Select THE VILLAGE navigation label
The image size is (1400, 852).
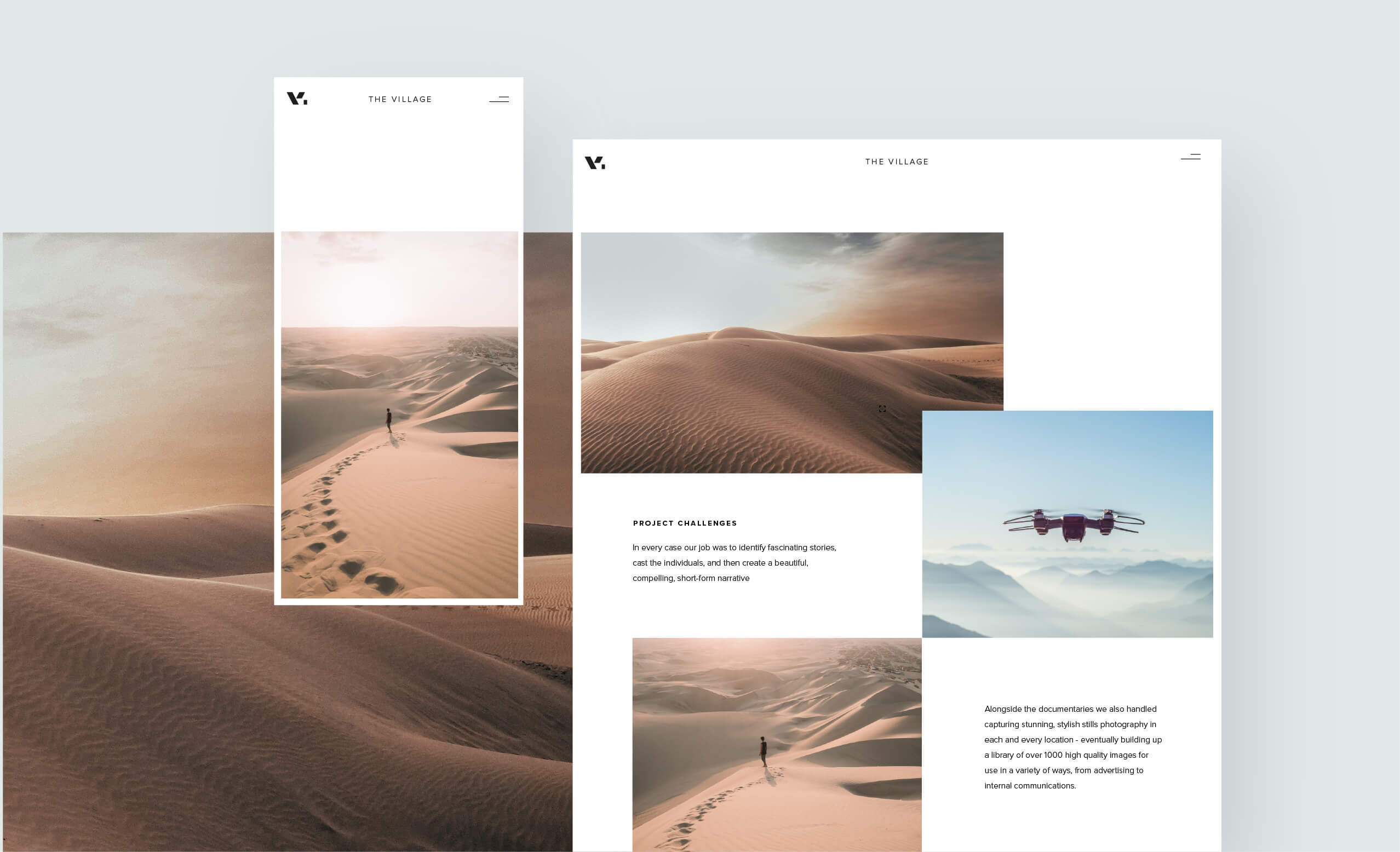tap(399, 98)
